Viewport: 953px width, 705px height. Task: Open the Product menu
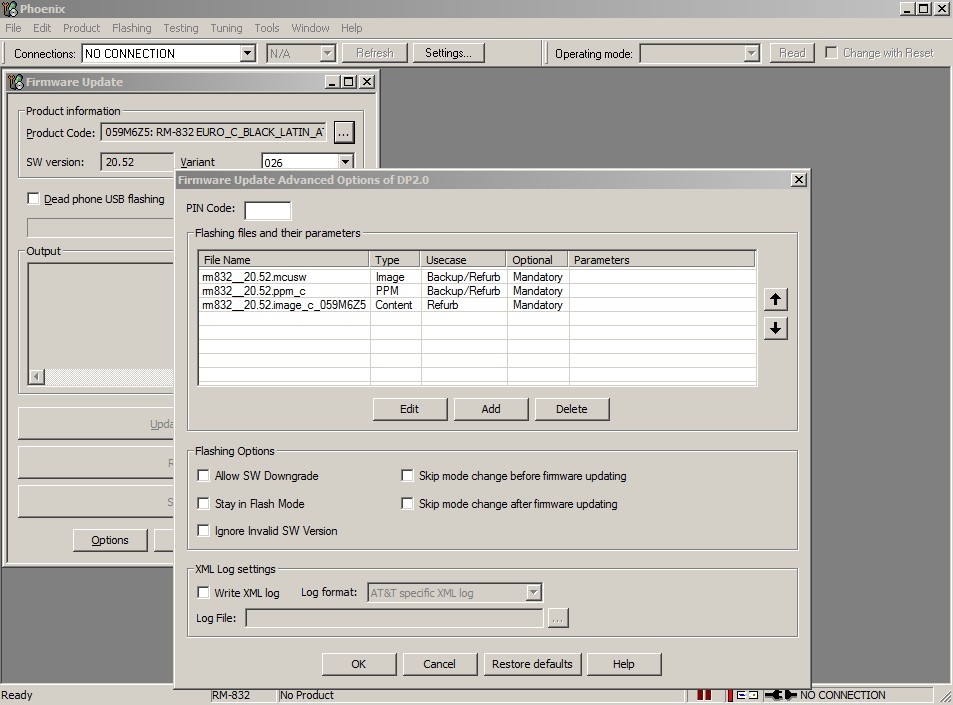coord(81,28)
